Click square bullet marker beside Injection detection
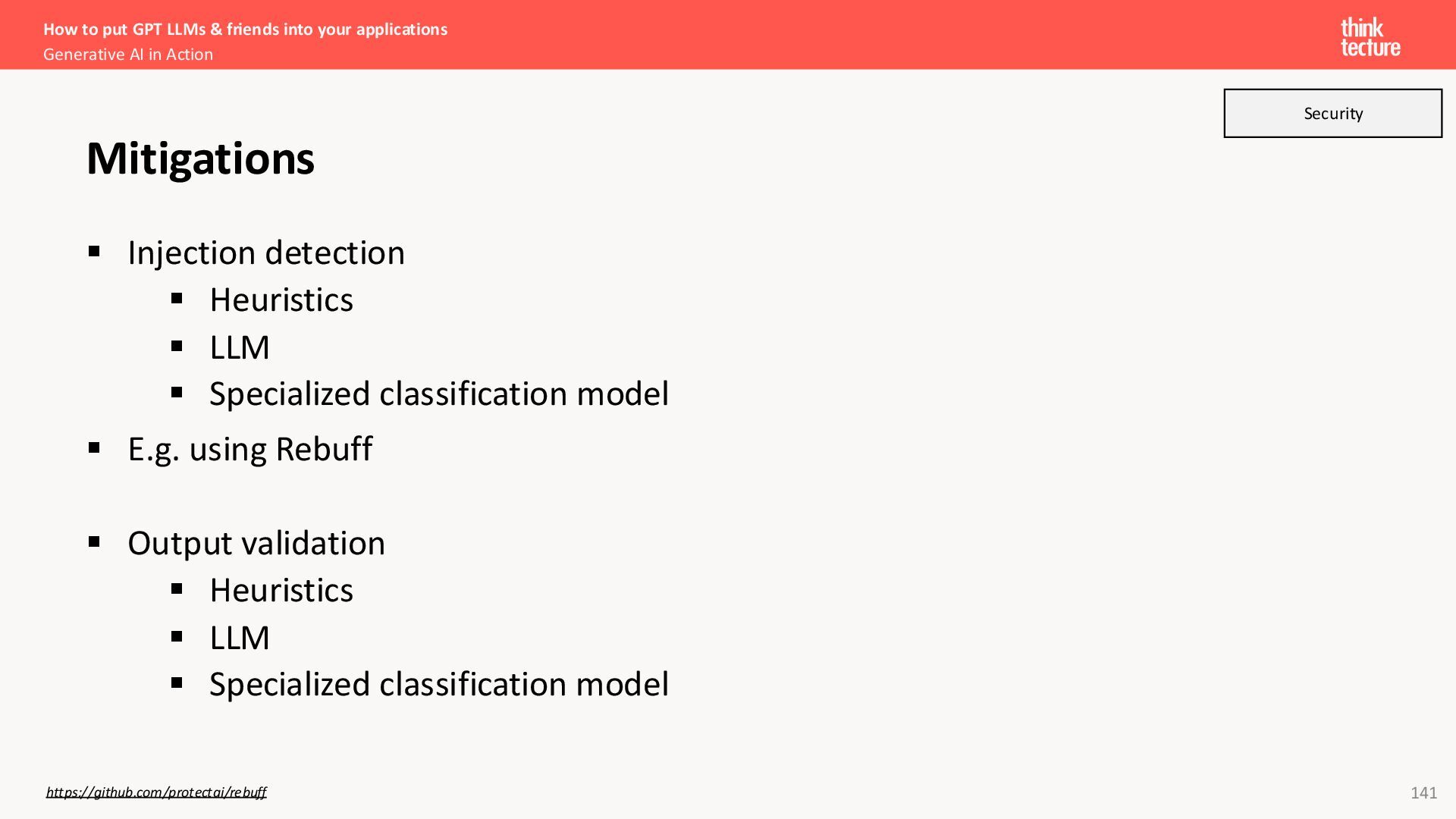1456x819 pixels. [94, 251]
